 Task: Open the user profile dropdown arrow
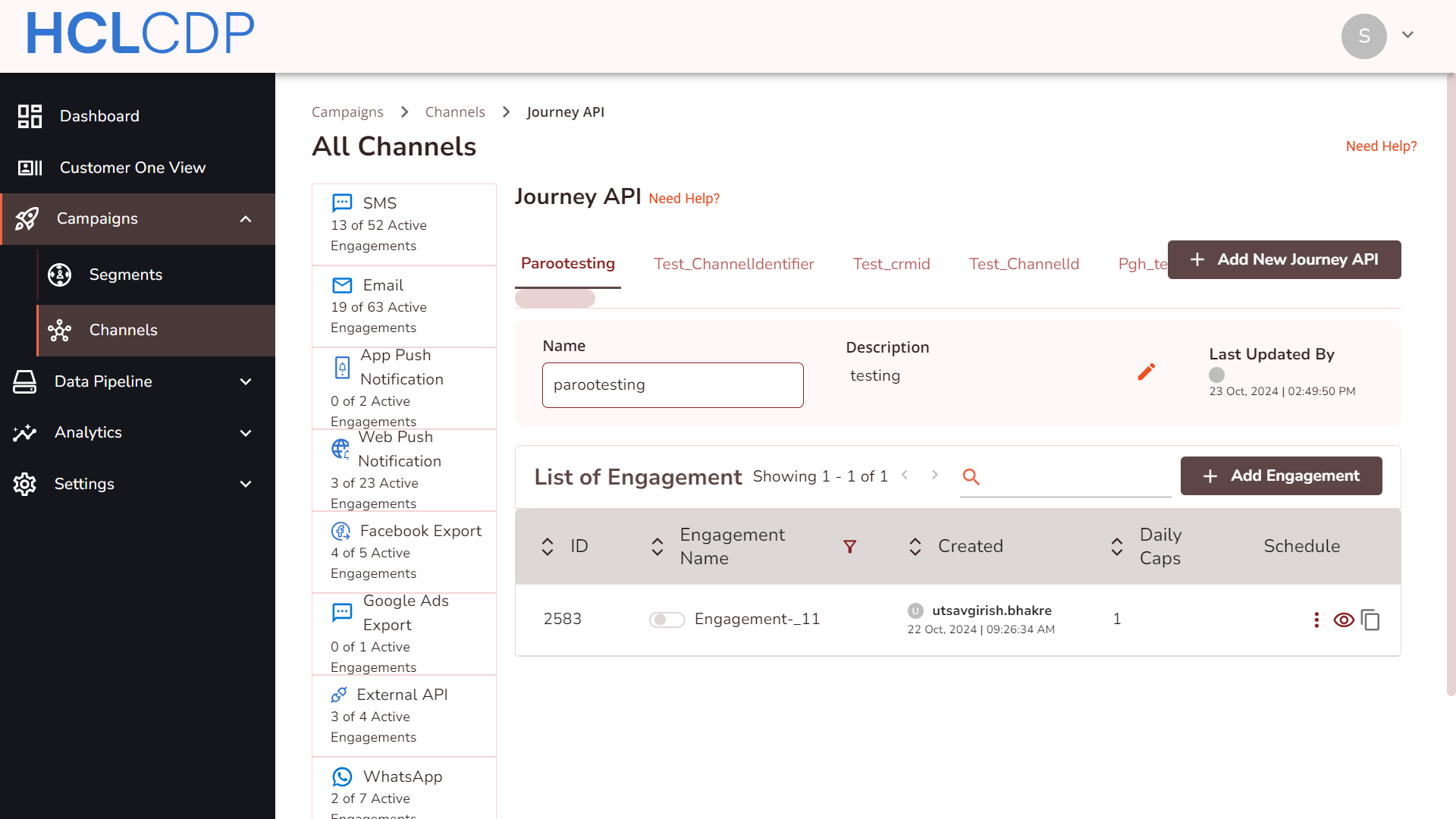point(1407,35)
